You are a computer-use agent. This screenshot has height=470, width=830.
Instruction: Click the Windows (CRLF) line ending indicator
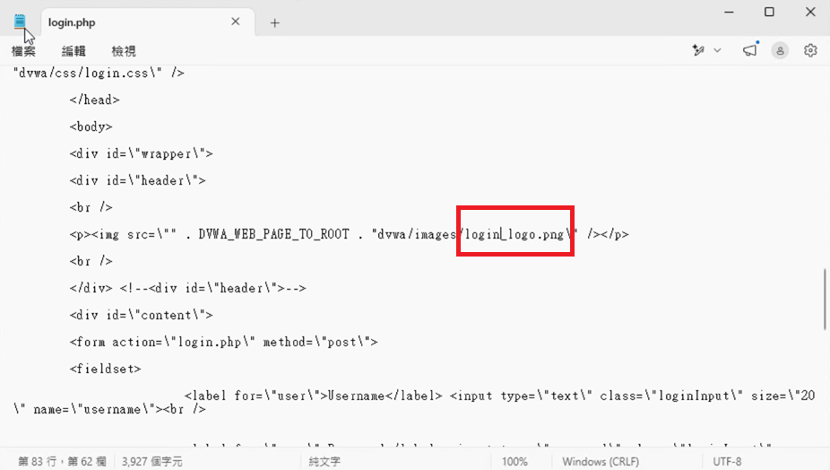[600, 462]
